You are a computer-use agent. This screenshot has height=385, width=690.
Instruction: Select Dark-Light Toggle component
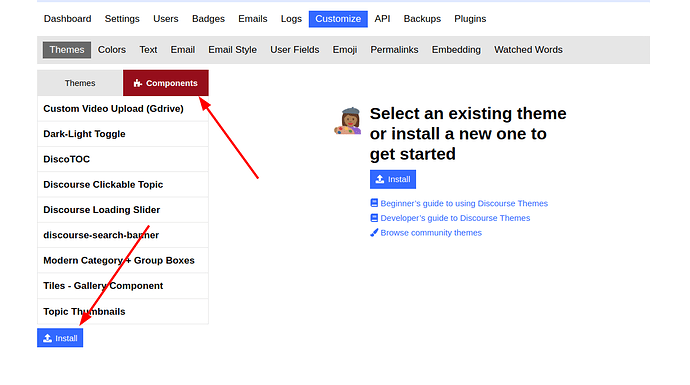point(123,134)
